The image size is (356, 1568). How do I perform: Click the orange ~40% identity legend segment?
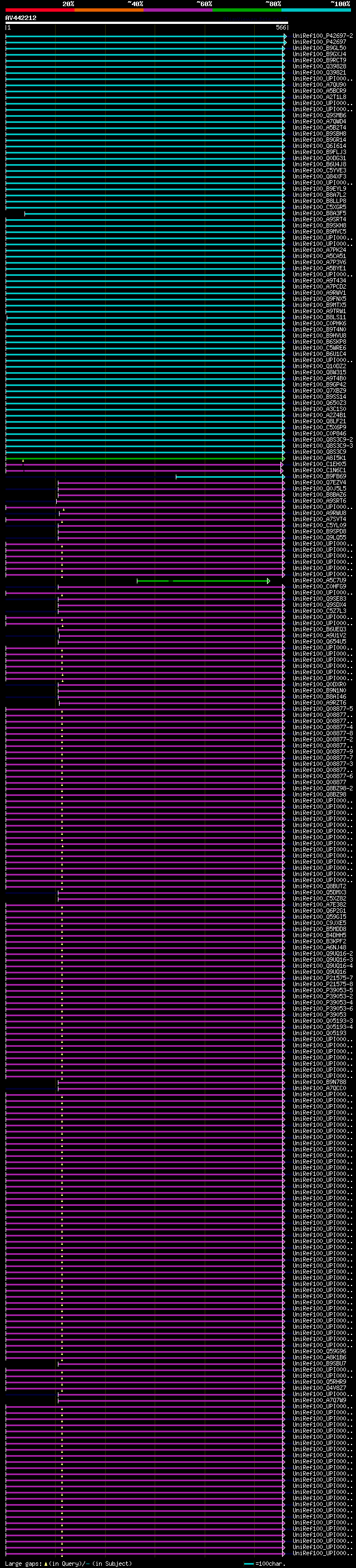[109, 10]
